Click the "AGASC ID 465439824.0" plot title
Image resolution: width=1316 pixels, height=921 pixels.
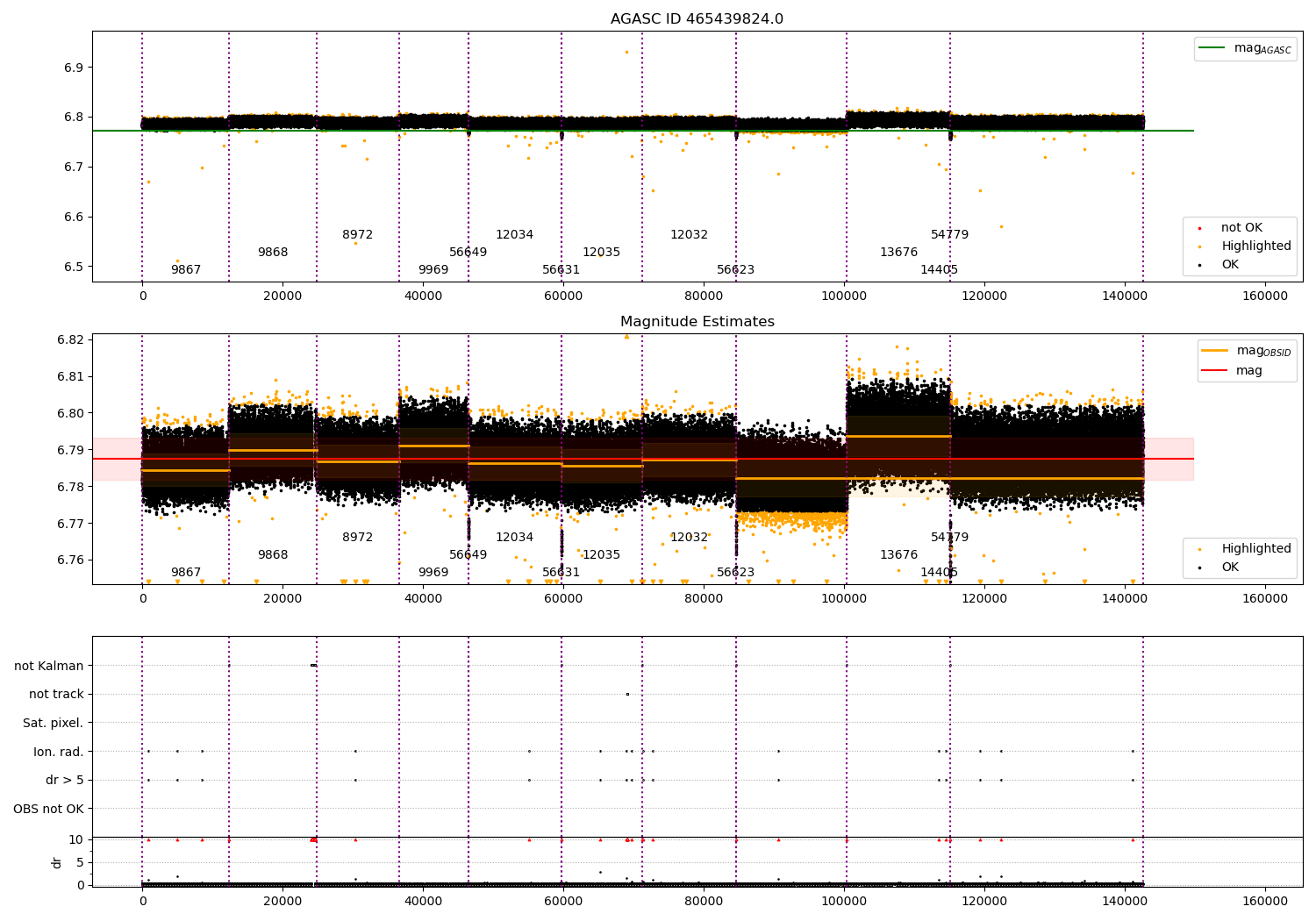697,19
